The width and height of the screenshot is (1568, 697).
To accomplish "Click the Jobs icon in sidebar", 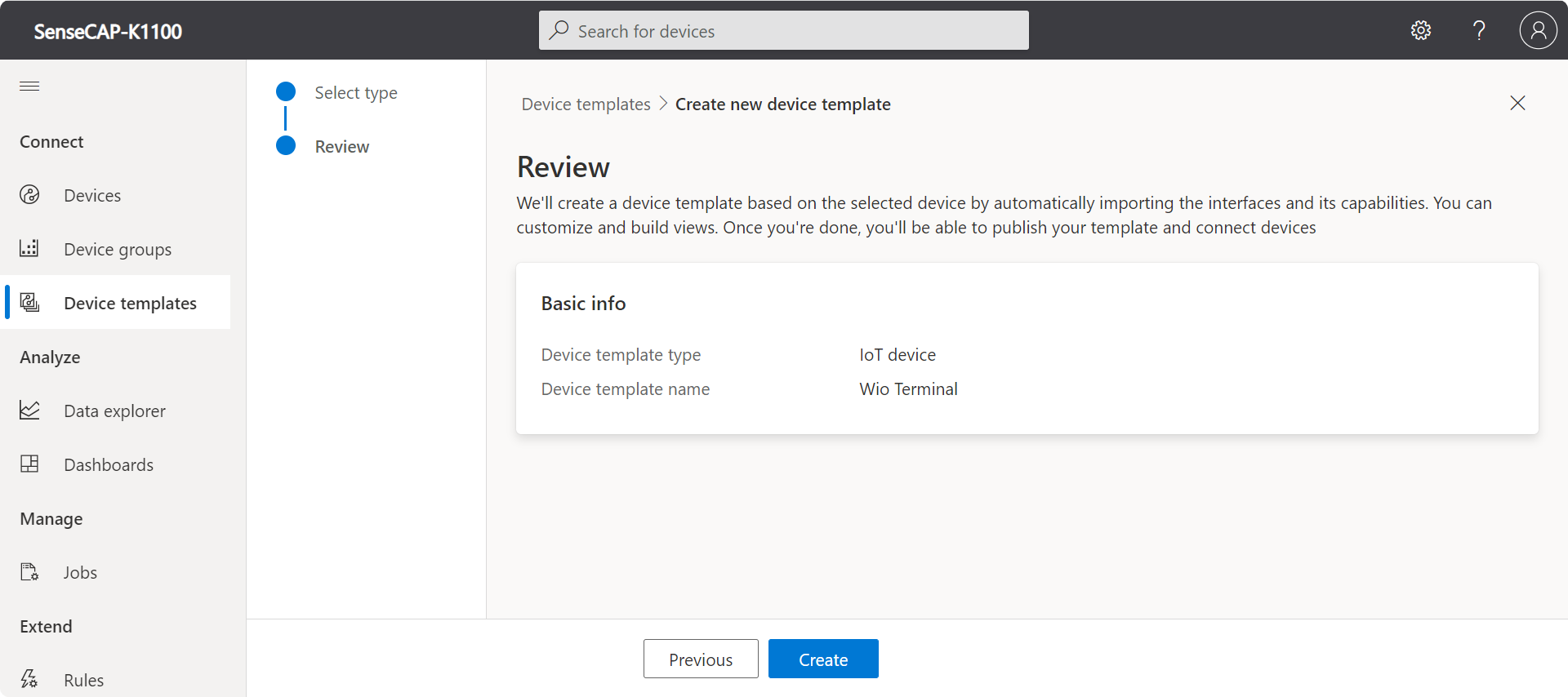I will coord(29,571).
